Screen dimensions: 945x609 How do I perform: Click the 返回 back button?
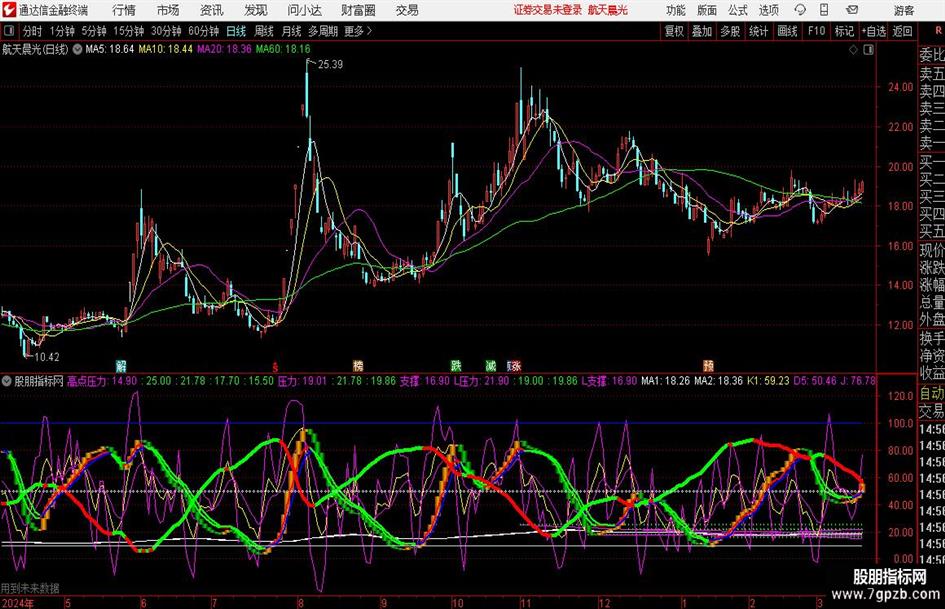[x=902, y=31]
